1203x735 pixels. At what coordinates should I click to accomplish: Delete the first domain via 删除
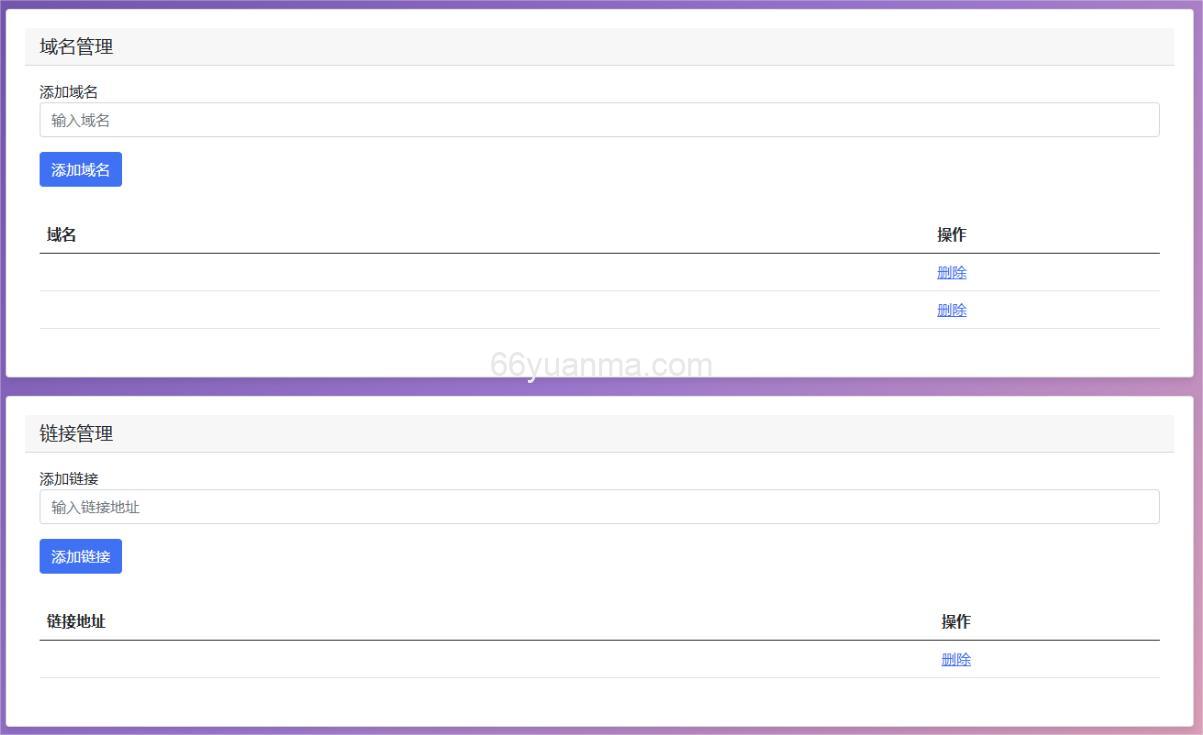pyautogui.click(x=951, y=273)
